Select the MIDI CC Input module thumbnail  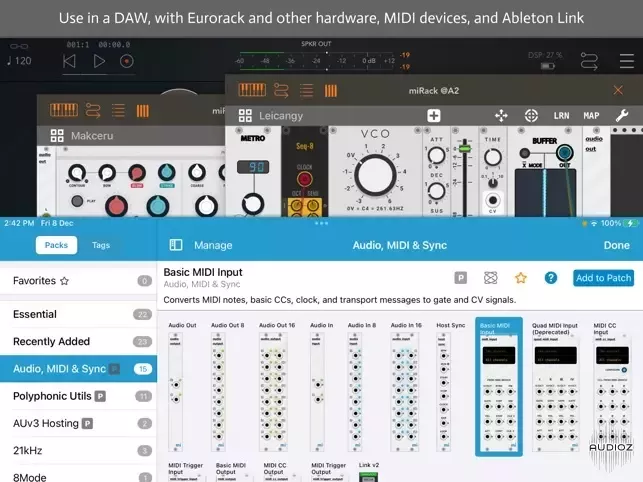pos(612,393)
